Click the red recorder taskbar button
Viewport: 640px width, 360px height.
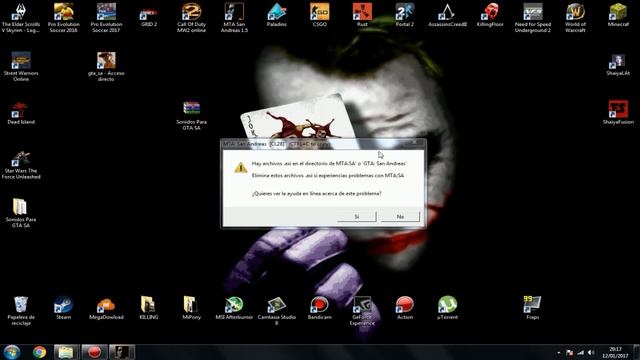pyautogui.click(x=94, y=352)
